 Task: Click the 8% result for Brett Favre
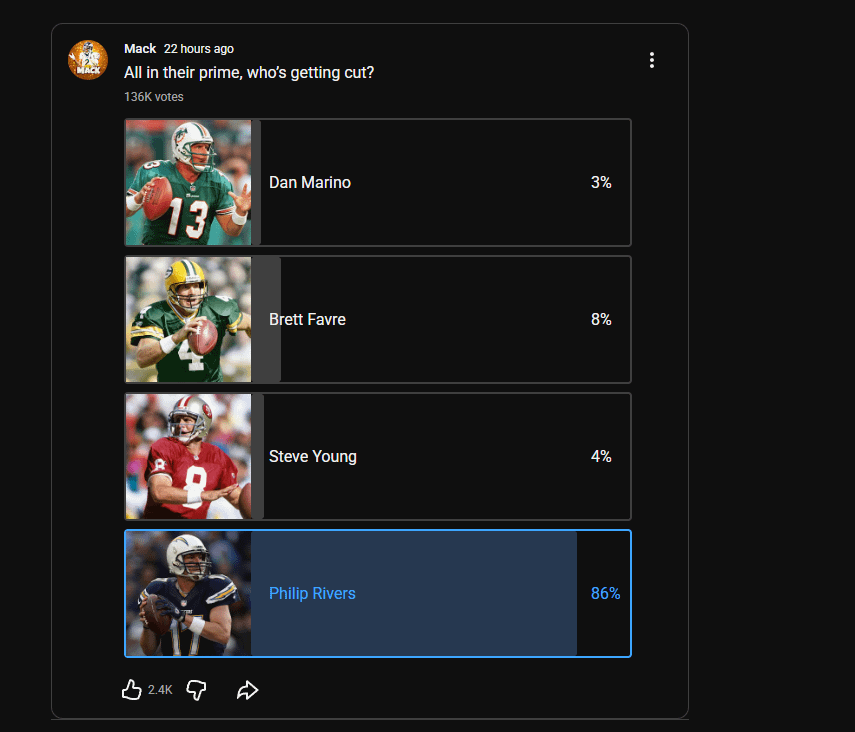601,320
